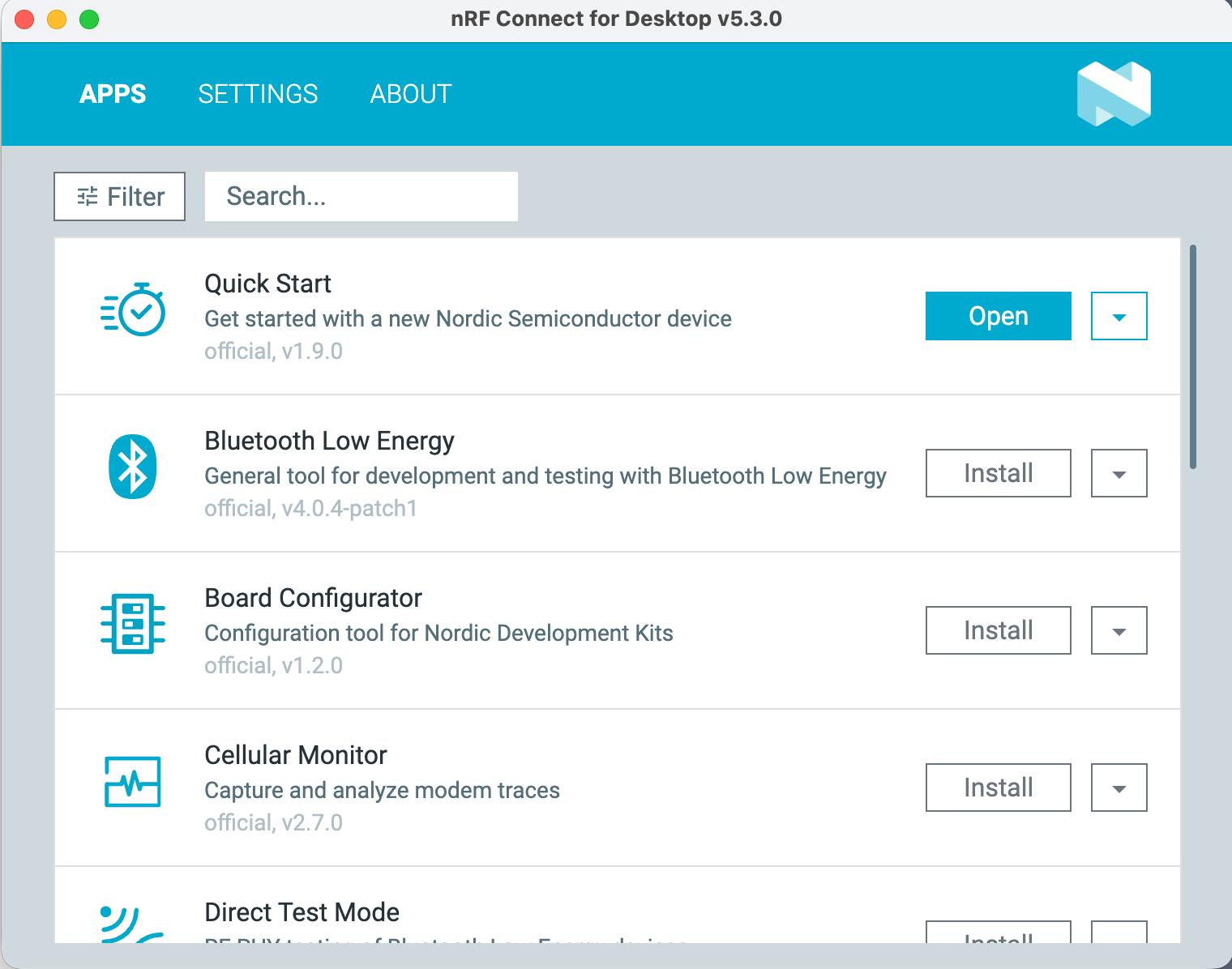Screen dimensions: 1232x969
Task: Click 'Configuration tool for Nordic Development Kits' text
Action: click(x=438, y=633)
